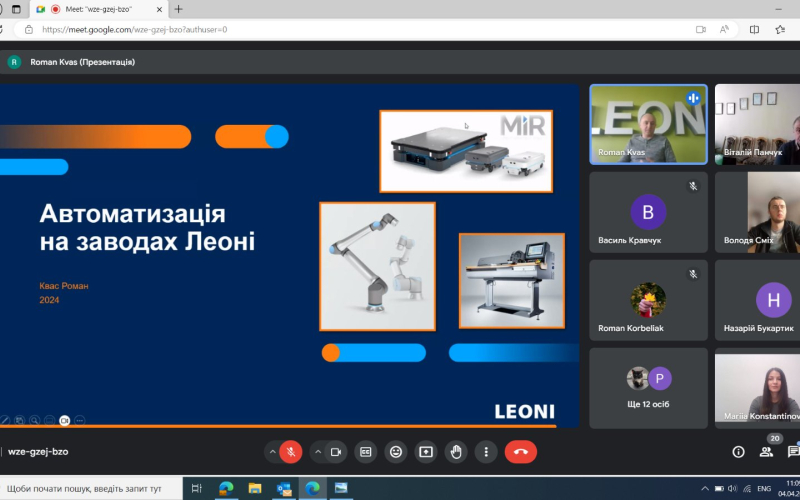Select Roman Korbeliak participant tile

pyautogui.click(x=648, y=300)
